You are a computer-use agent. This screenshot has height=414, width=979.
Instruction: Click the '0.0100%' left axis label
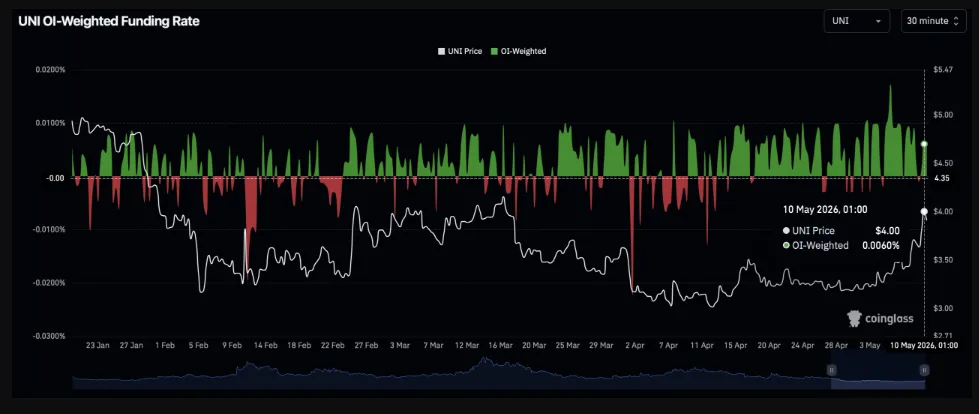(x=51, y=123)
